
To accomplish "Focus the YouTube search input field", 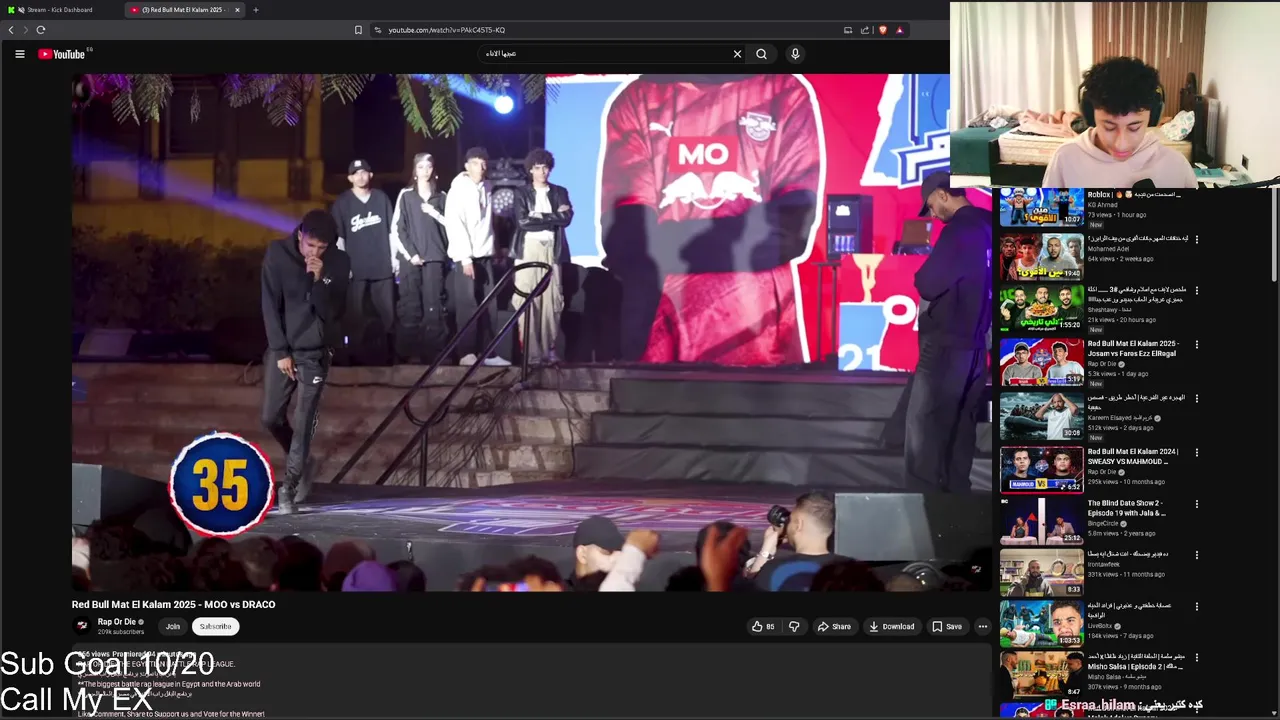I will click(x=610, y=54).
